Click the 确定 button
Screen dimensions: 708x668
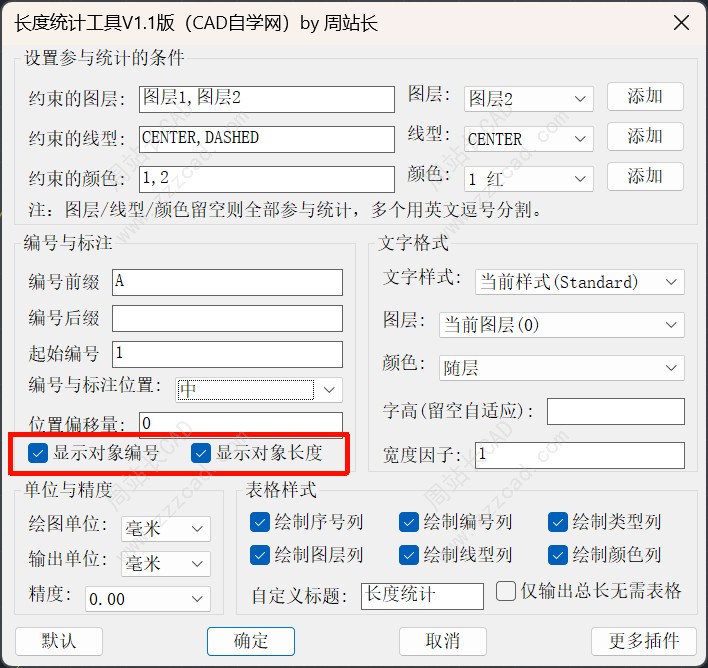(251, 641)
